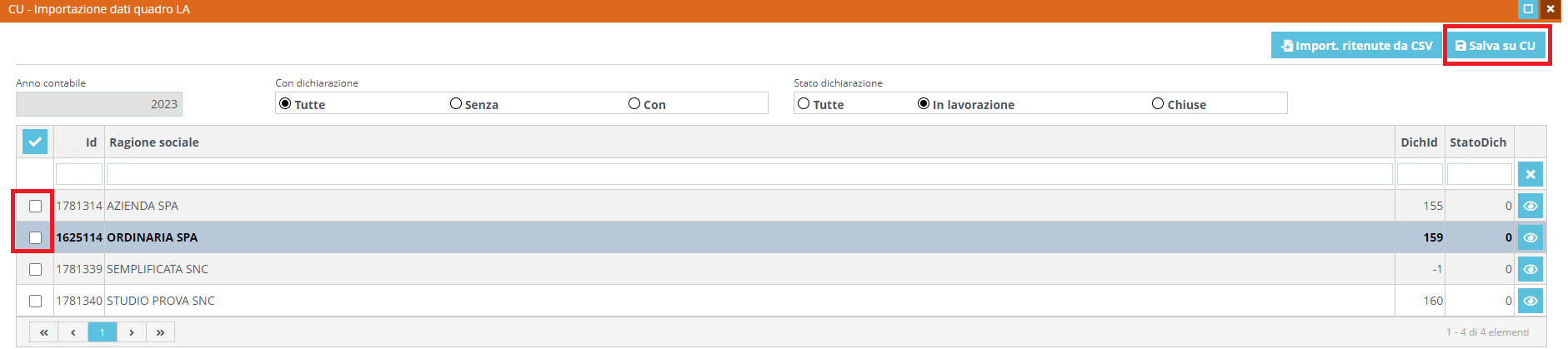The width and height of the screenshot is (1568, 349).
Task: Click Salva su CU button
Action: [x=1495, y=46]
